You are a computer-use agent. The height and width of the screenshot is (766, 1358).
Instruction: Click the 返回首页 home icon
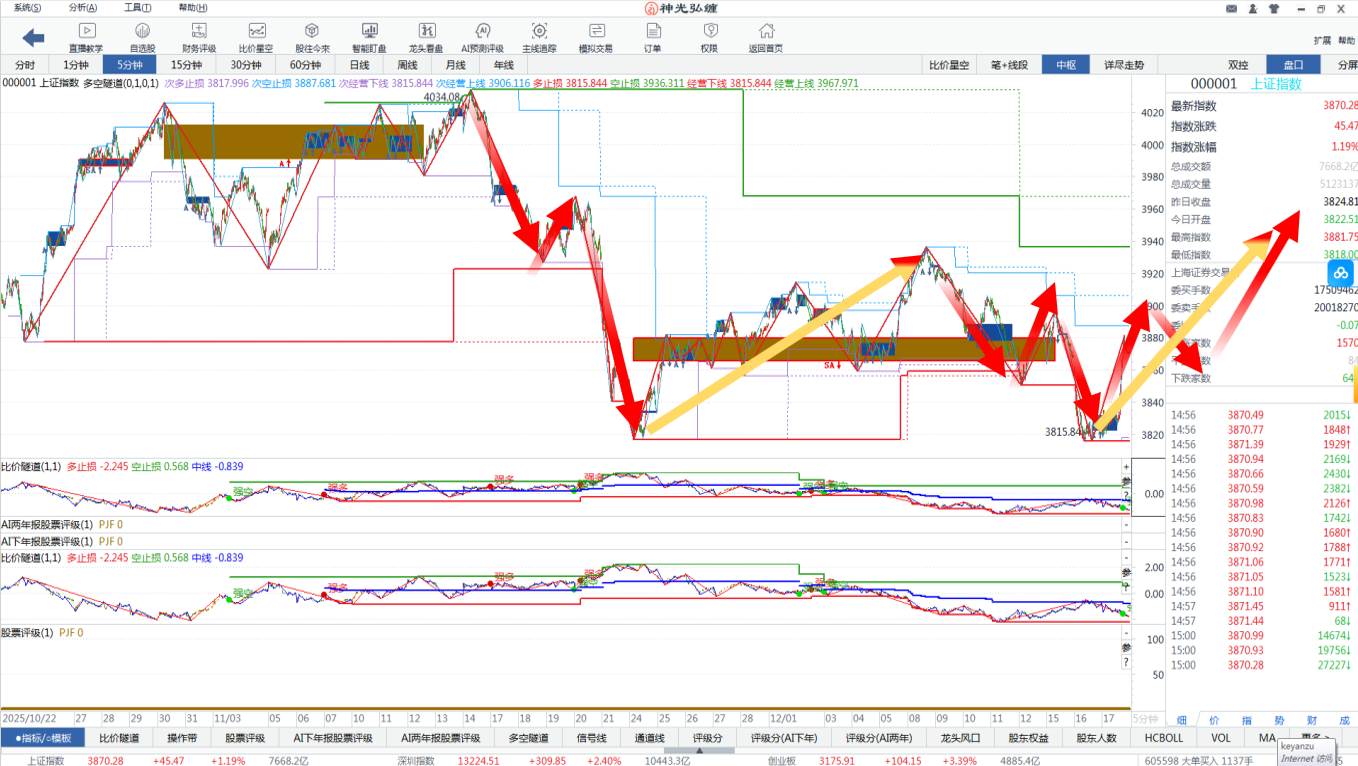765,37
